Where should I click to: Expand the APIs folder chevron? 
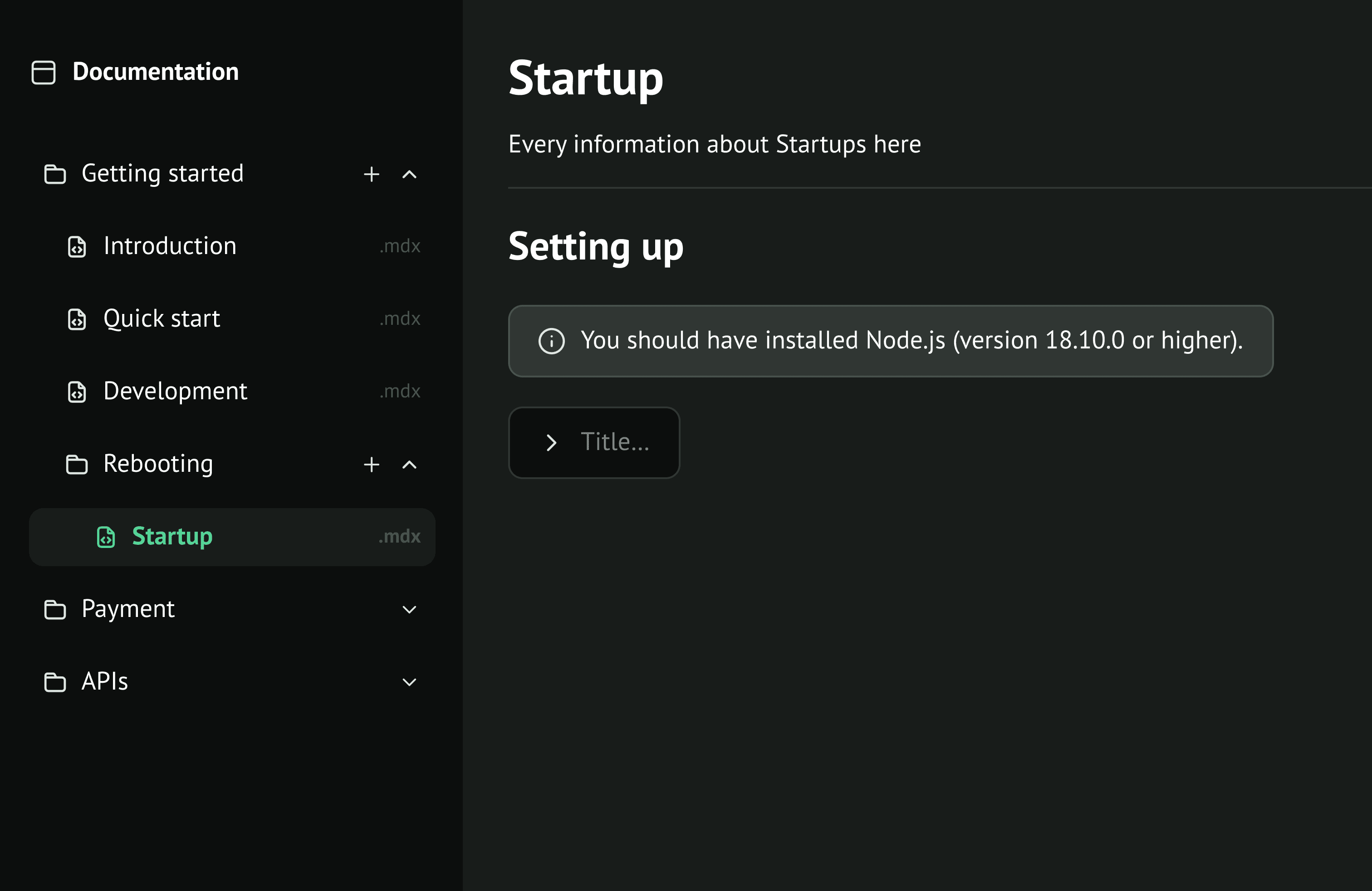pos(409,682)
